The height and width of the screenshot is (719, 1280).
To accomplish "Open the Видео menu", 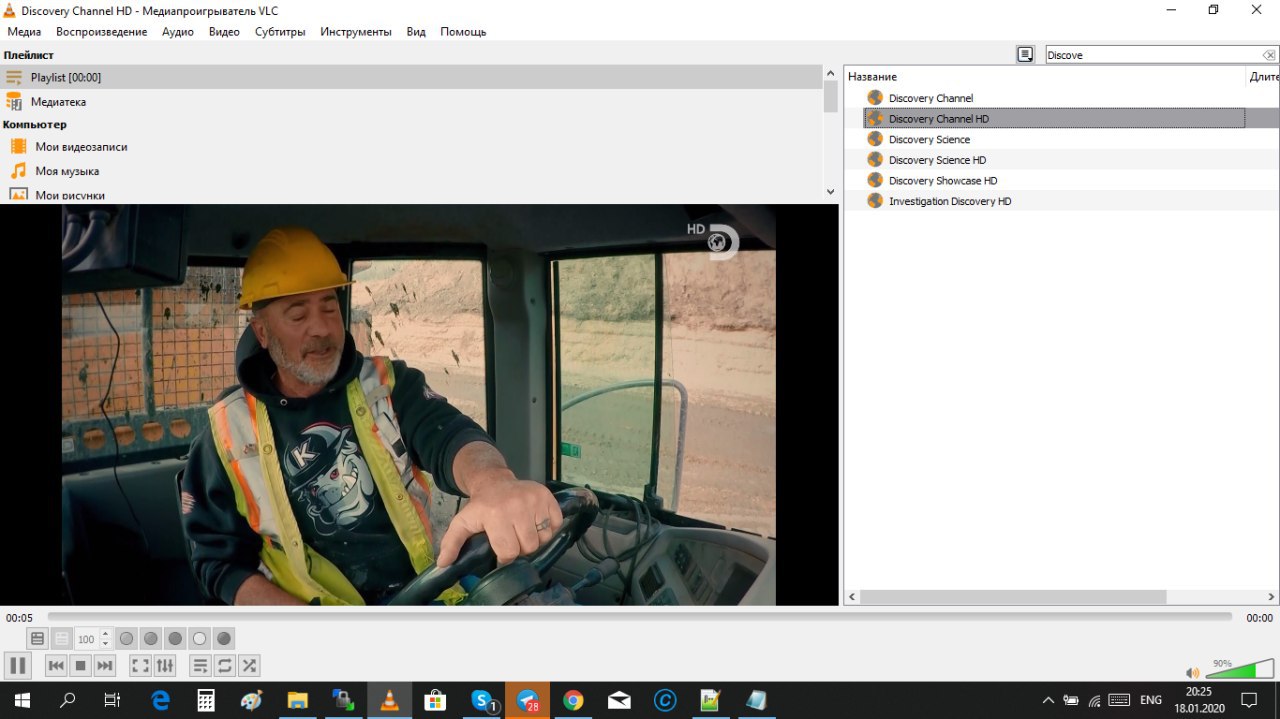I will click(x=224, y=31).
